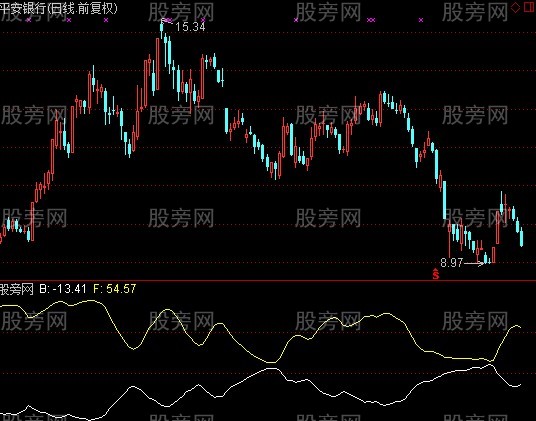Click the indicator value F: 54.57
Screen dimensions: 536x421
point(115,289)
